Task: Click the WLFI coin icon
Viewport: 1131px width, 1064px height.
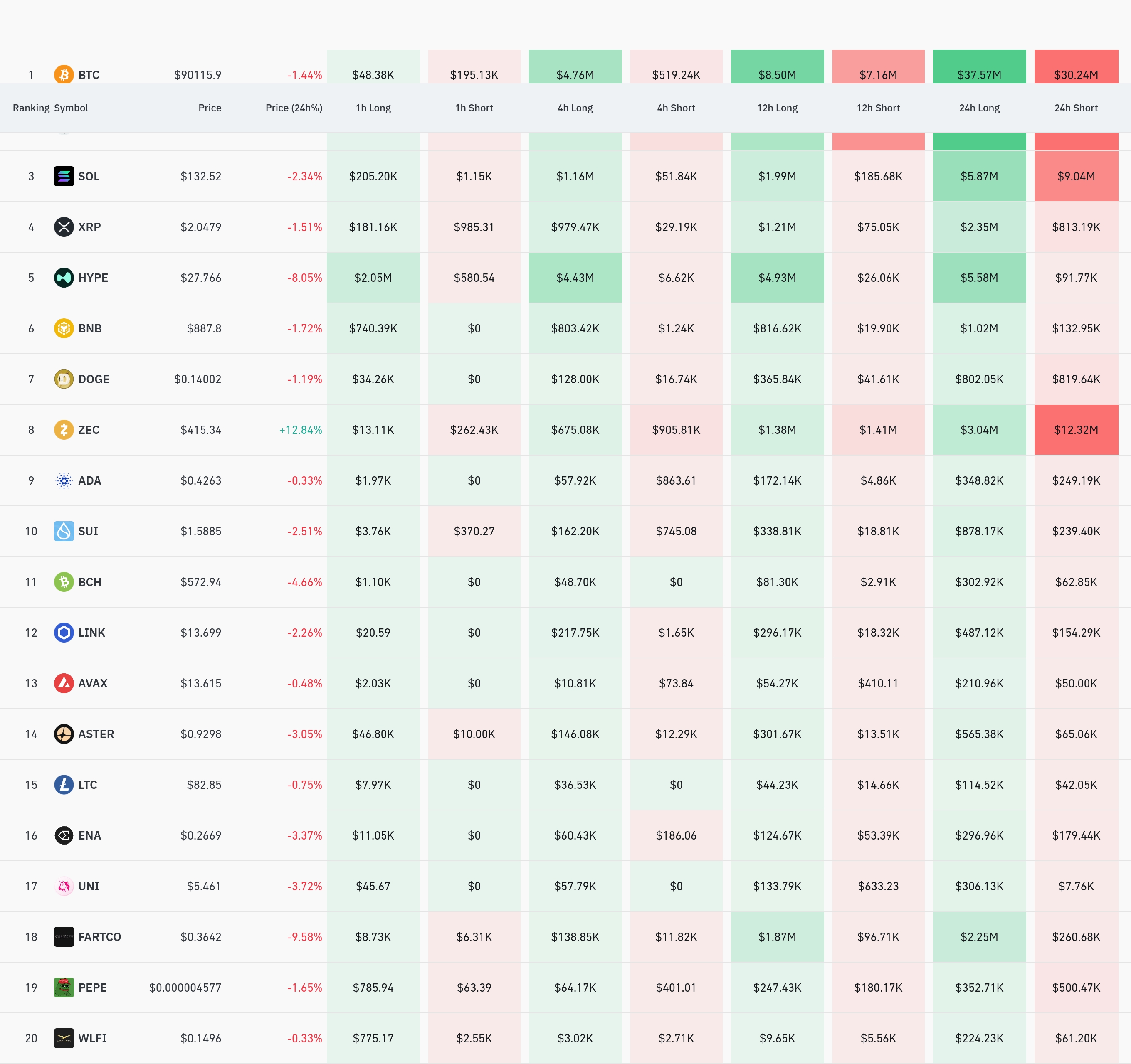Action: click(x=64, y=1038)
